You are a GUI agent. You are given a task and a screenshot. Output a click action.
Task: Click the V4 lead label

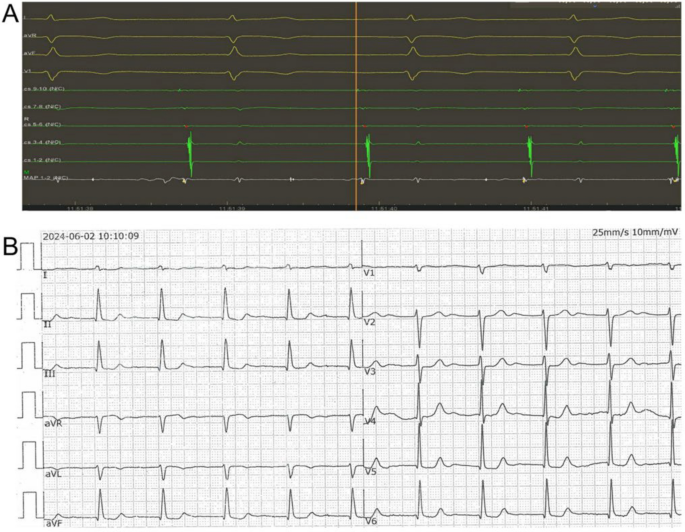370,421
